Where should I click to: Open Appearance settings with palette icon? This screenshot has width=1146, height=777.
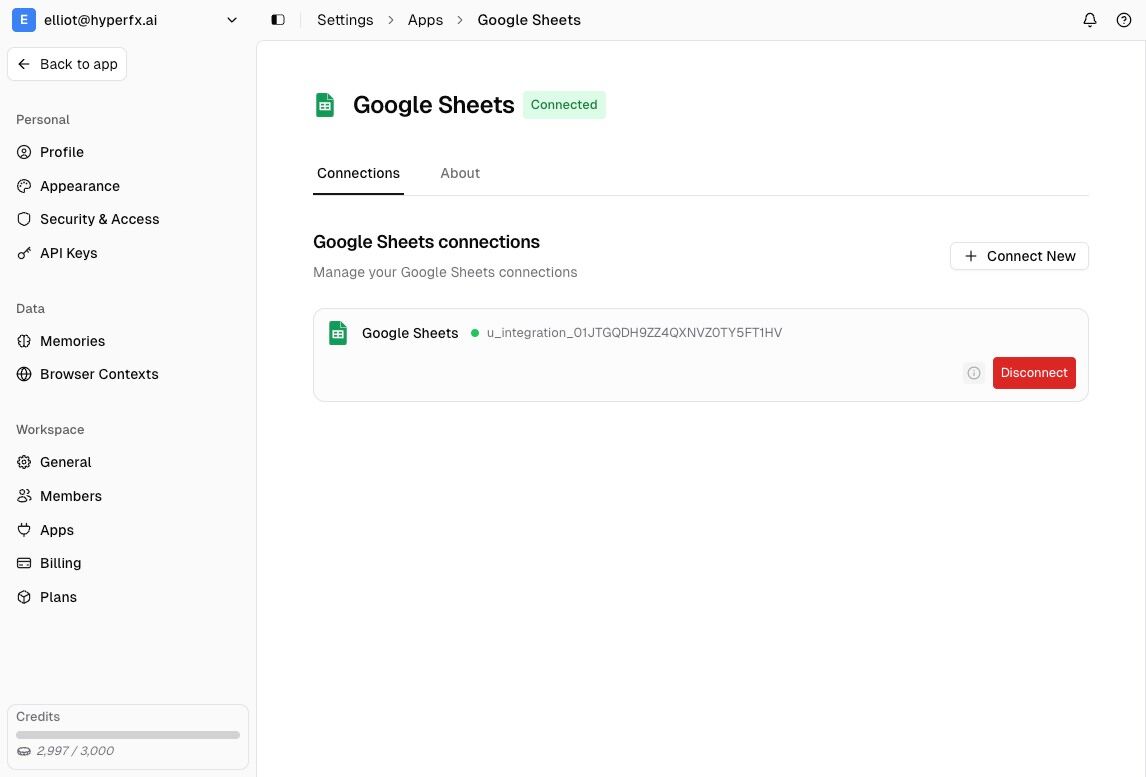tap(79, 186)
